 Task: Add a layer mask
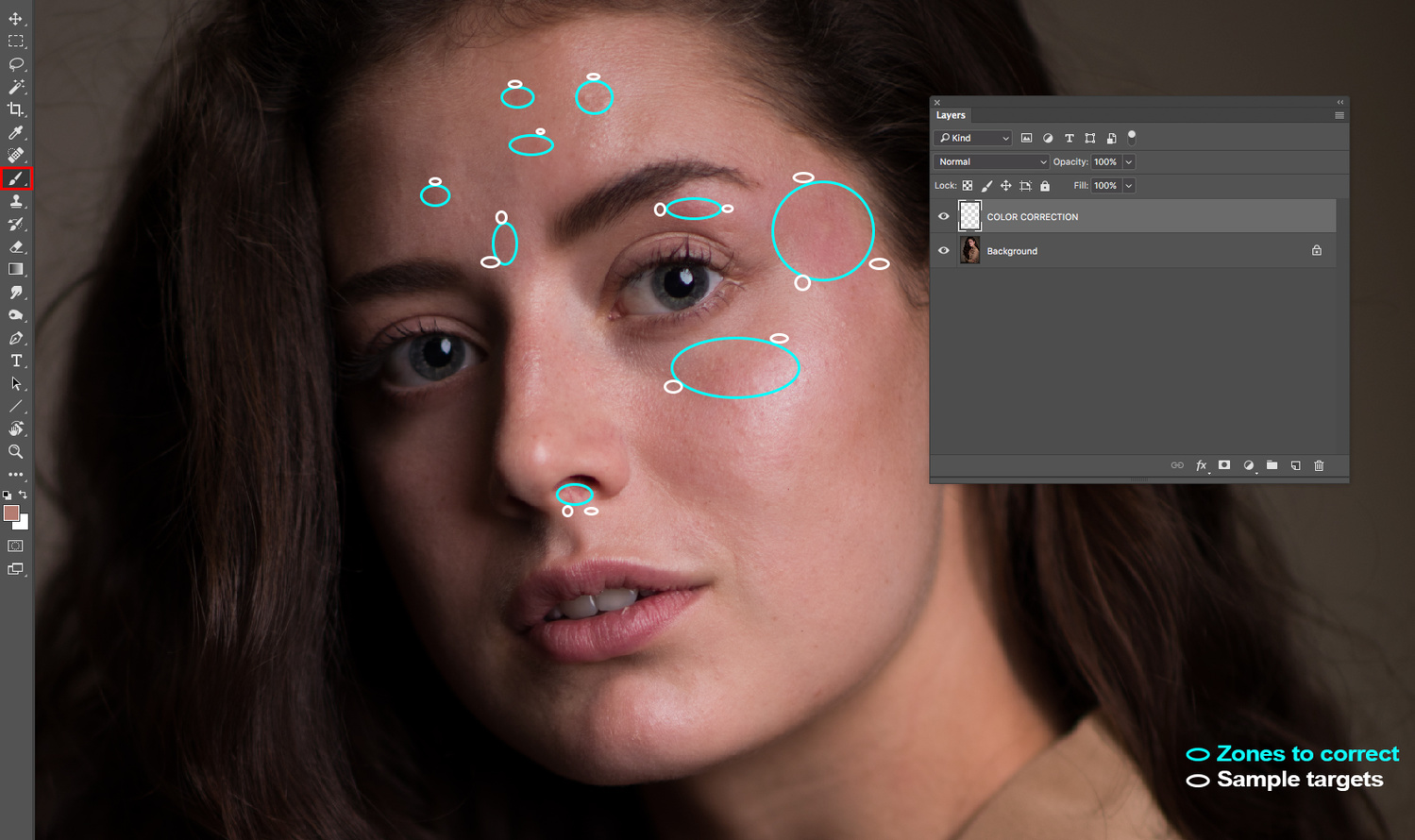(x=1224, y=465)
